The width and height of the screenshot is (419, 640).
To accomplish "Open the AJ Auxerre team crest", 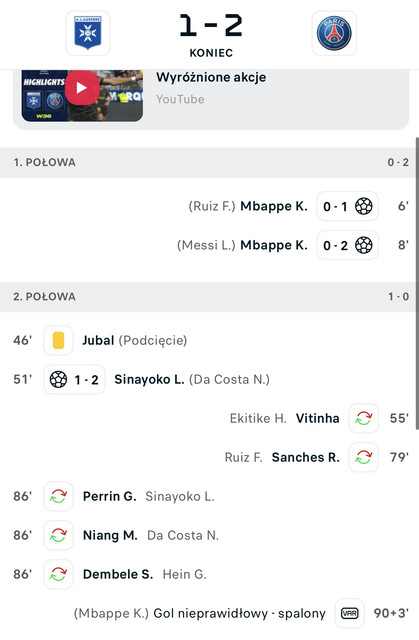I will (88, 33).
